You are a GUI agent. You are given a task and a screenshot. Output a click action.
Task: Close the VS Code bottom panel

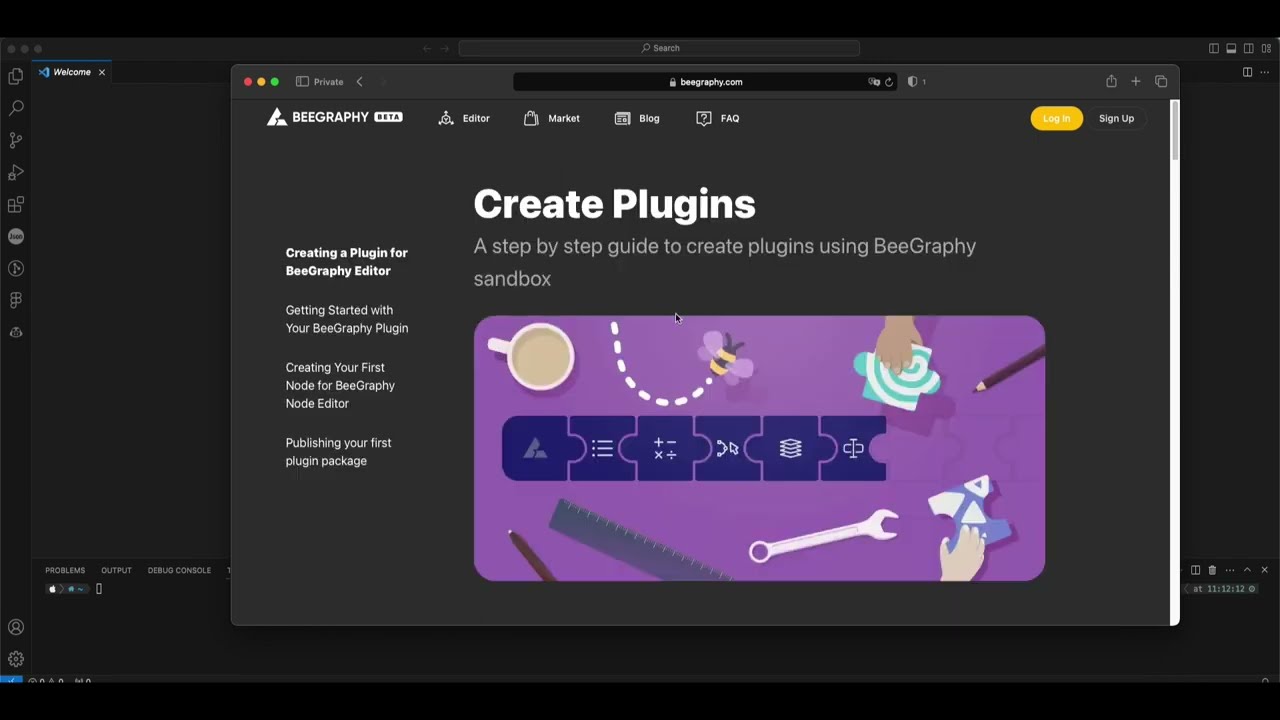point(1264,570)
